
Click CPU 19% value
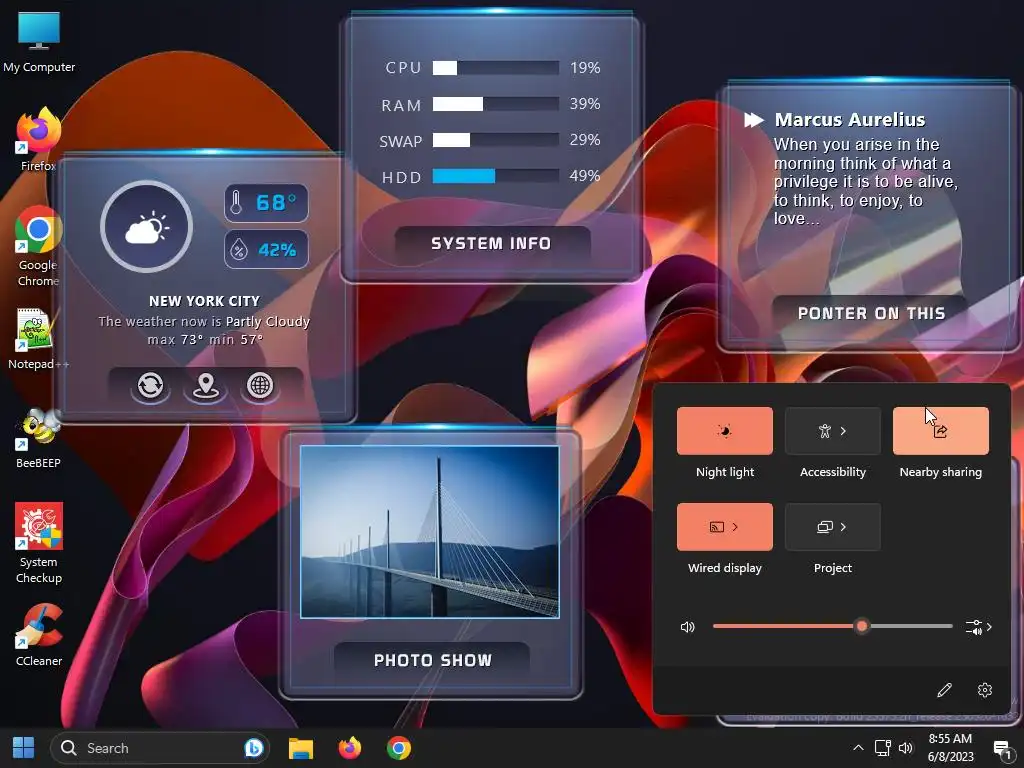pyautogui.click(x=585, y=68)
